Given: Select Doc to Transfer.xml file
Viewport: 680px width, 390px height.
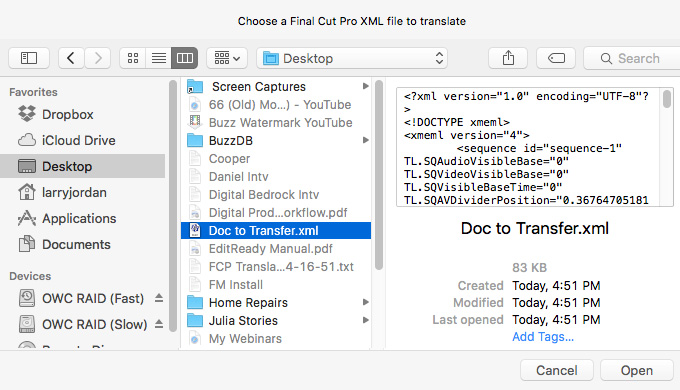Looking at the screenshot, I should click(x=276, y=231).
